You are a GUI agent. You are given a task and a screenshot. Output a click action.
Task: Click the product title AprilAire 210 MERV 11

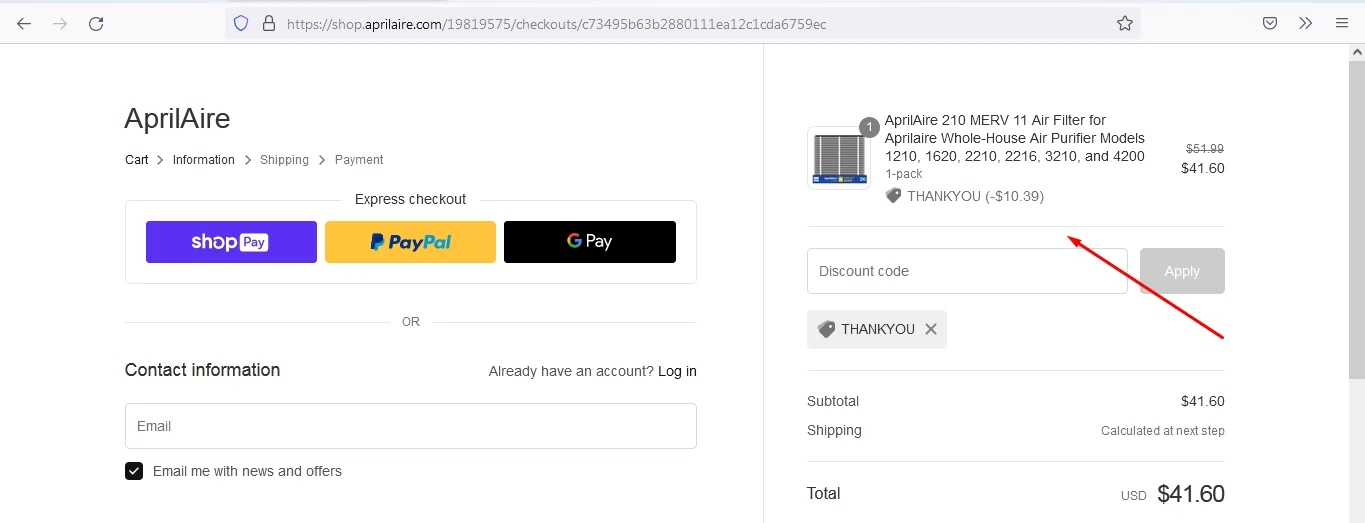tap(1015, 138)
